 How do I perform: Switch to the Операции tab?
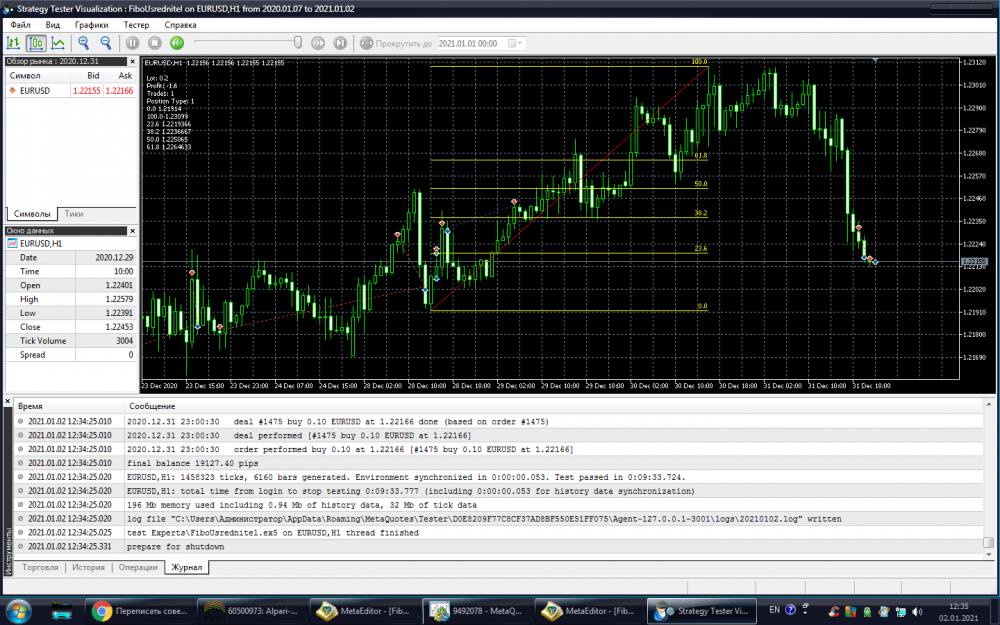(138, 567)
